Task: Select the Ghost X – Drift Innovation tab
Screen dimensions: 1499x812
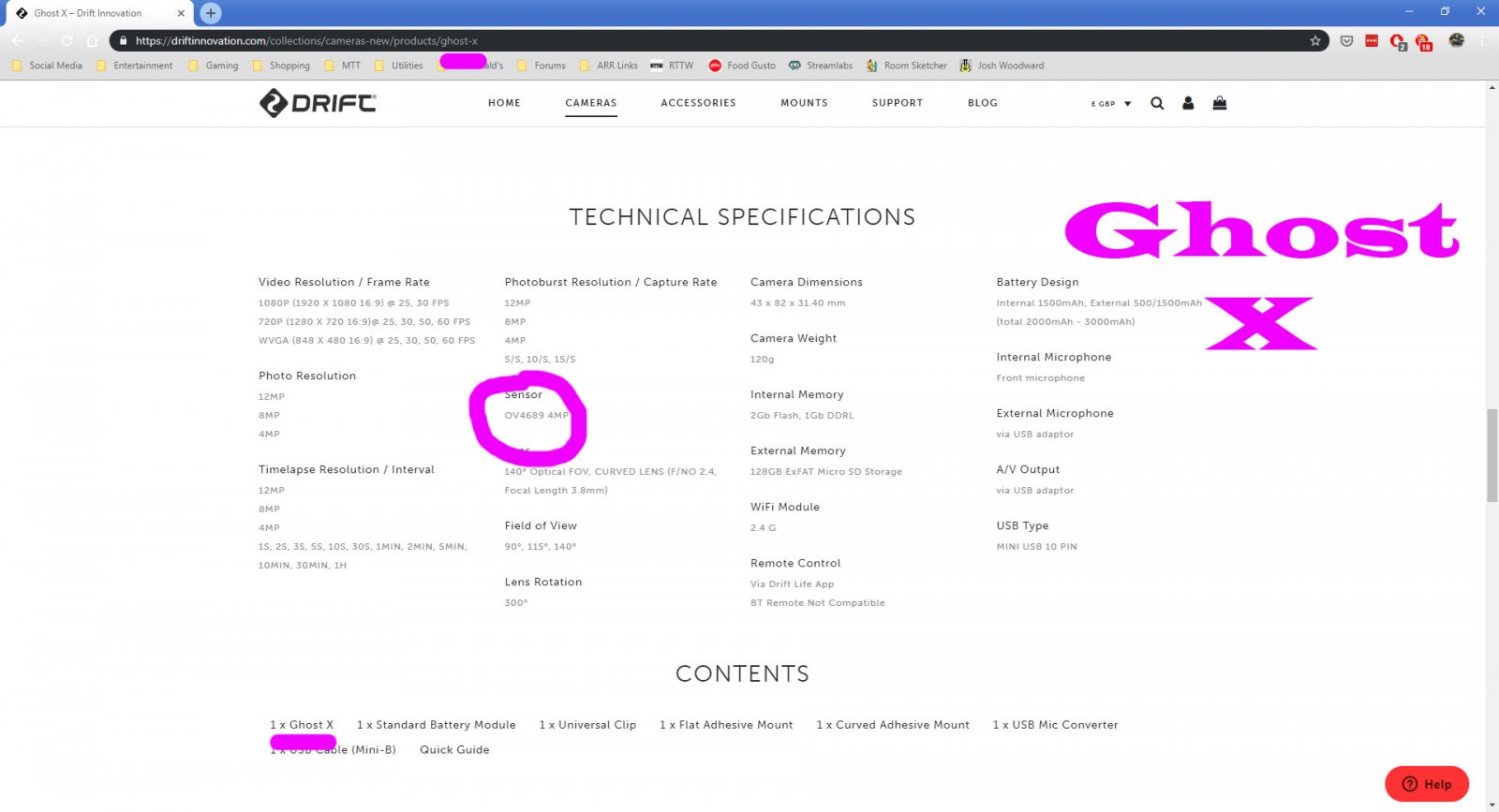Action: pyautogui.click(x=99, y=13)
